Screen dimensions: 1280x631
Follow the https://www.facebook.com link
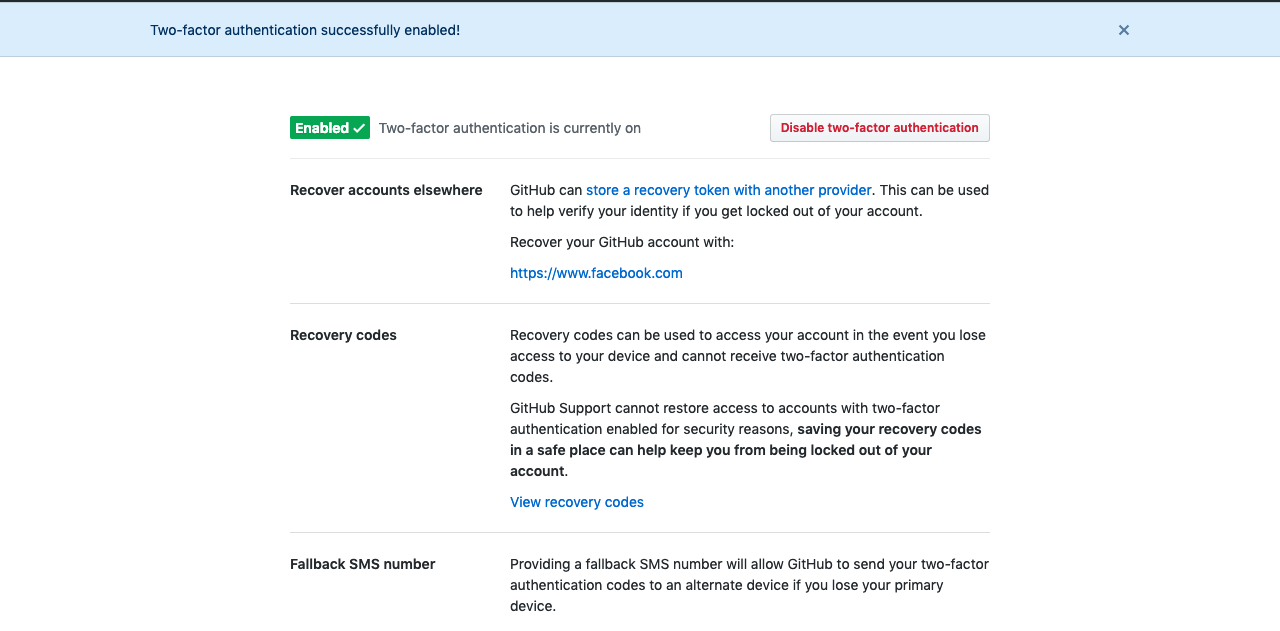(x=596, y=273)
